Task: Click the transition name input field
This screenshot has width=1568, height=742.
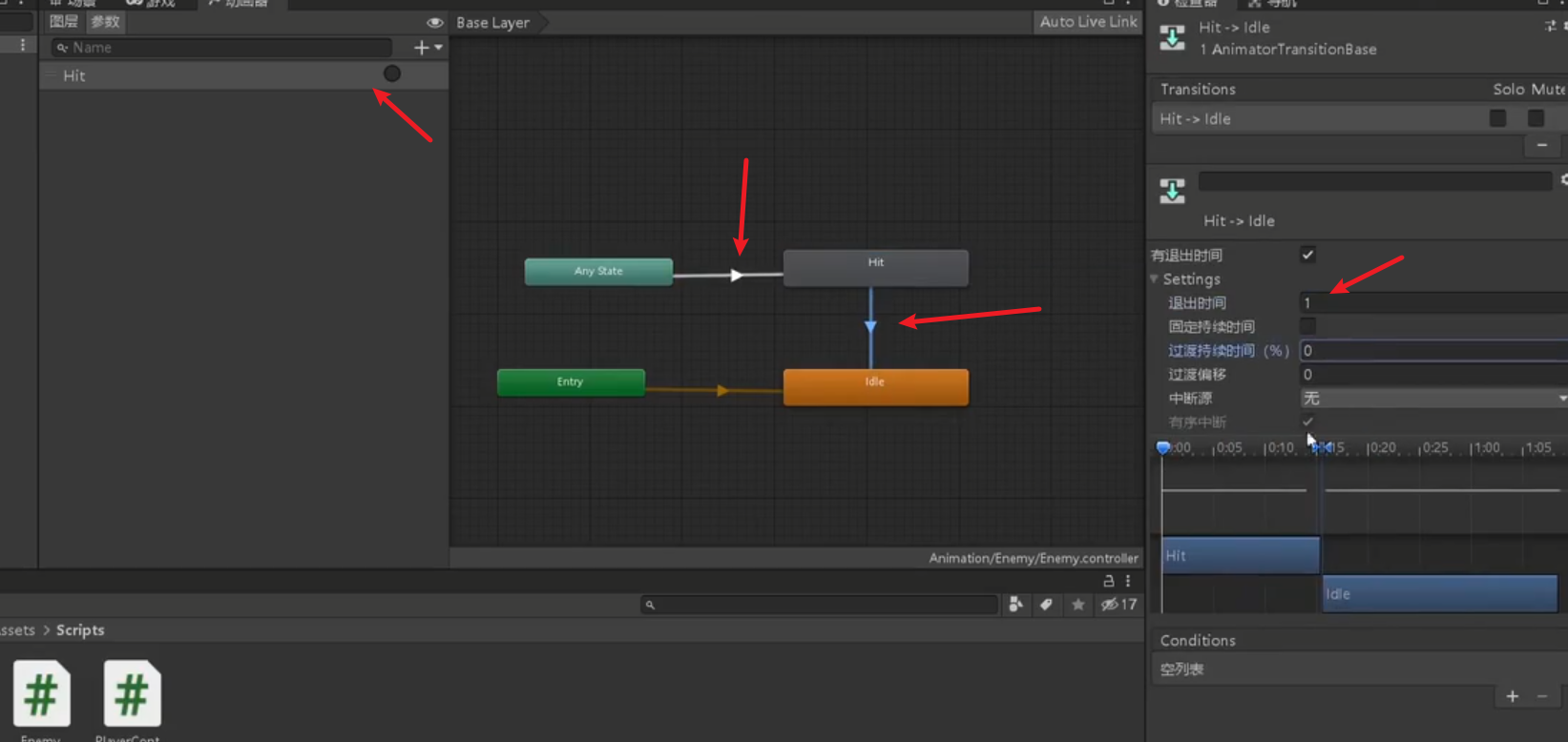Action: (1375, 180)
